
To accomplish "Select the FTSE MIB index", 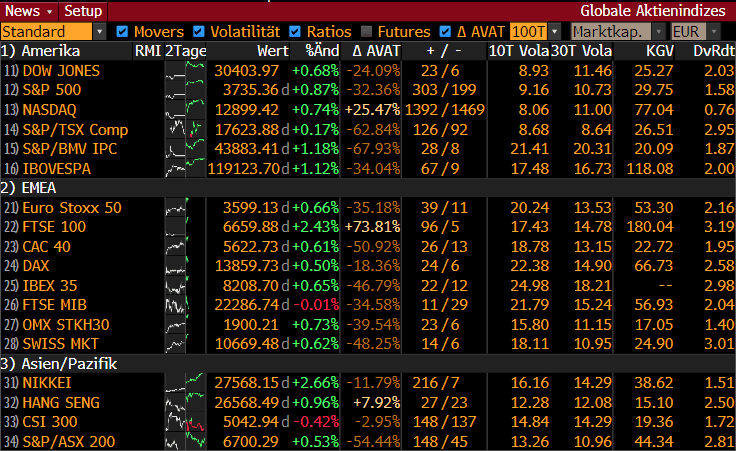I will point(54,305).
